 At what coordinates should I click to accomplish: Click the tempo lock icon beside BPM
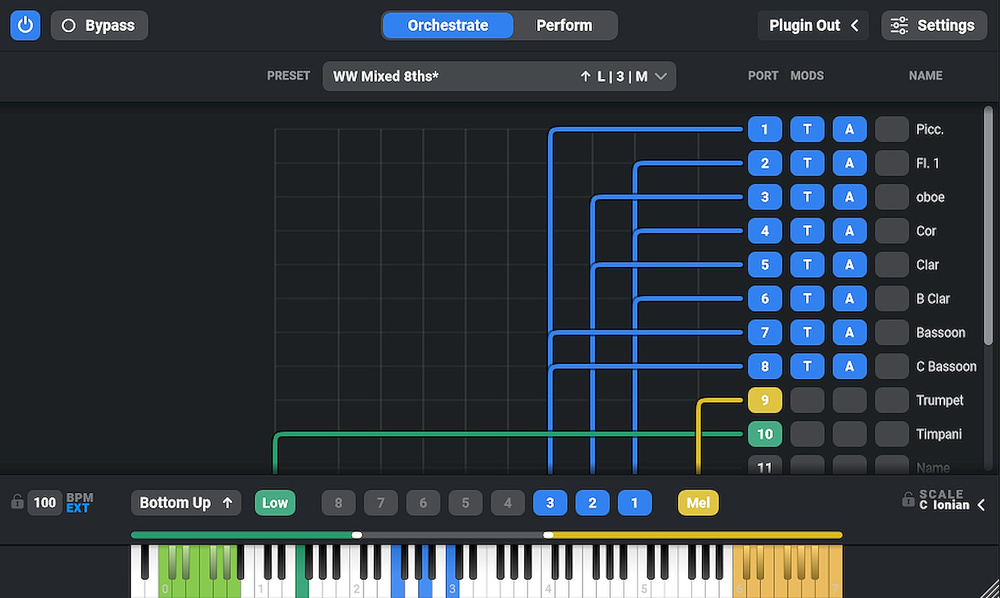tap(17, 502)
